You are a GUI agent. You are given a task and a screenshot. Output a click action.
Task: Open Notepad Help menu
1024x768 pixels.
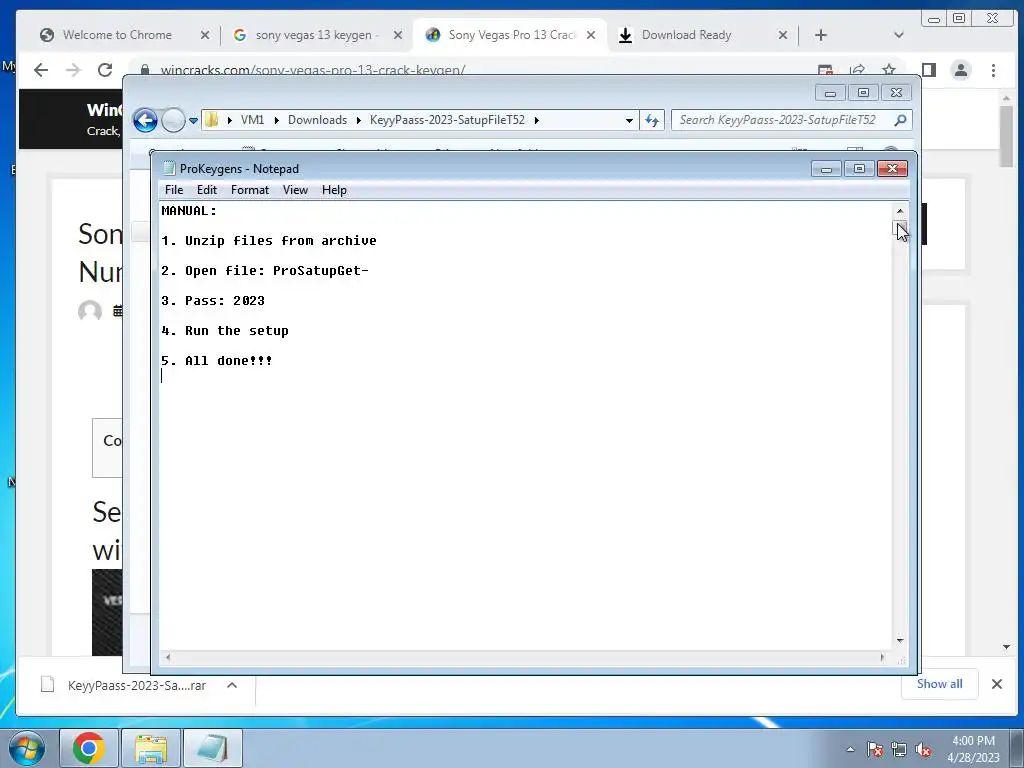pyautogui.click(x=334, y=190)
